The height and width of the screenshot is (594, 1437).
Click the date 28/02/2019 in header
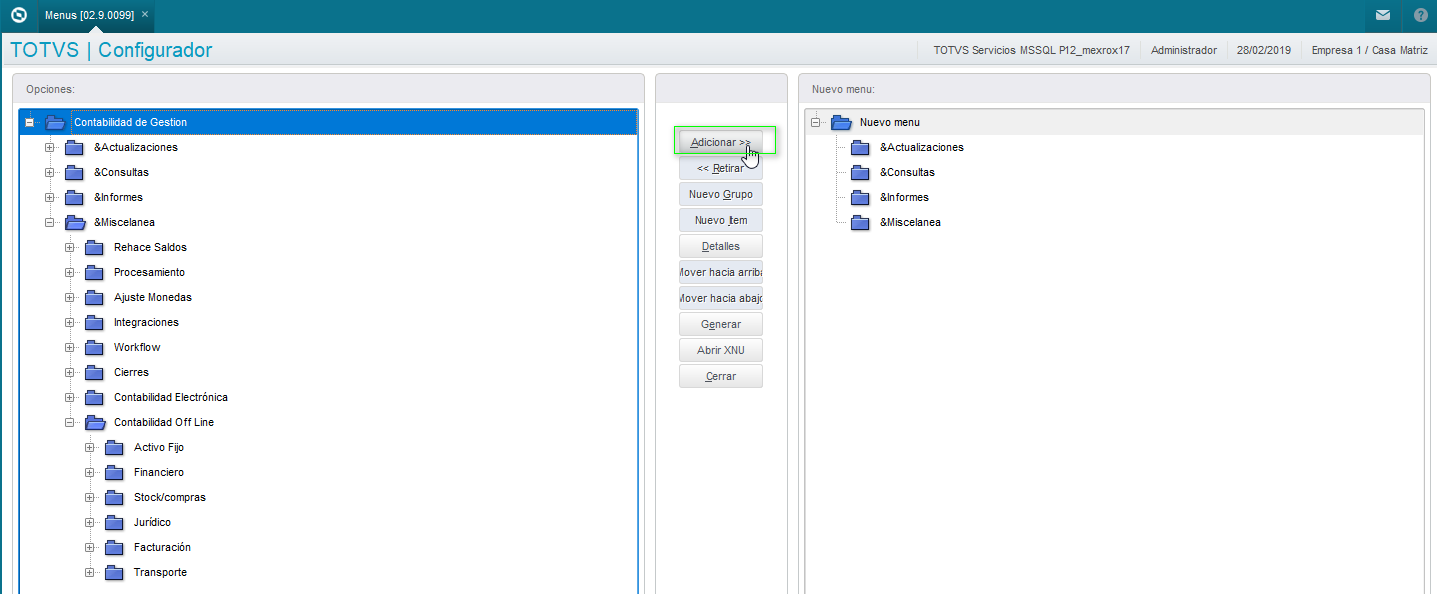point(1264,50)
